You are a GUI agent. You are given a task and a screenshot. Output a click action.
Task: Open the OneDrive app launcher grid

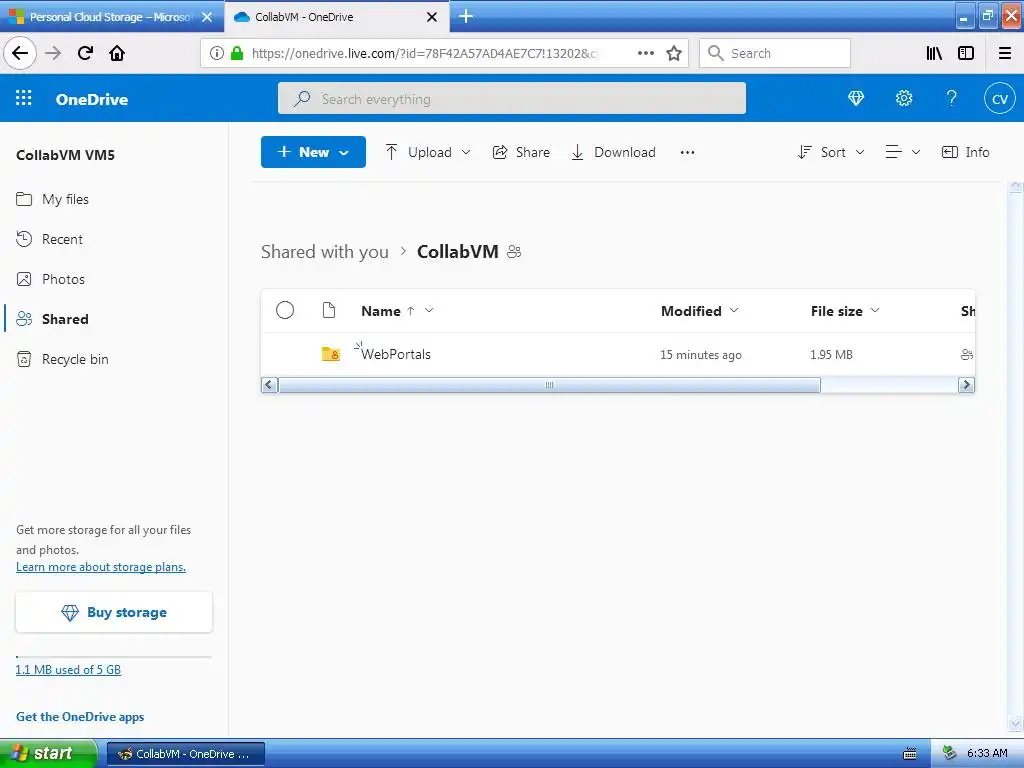24,98
